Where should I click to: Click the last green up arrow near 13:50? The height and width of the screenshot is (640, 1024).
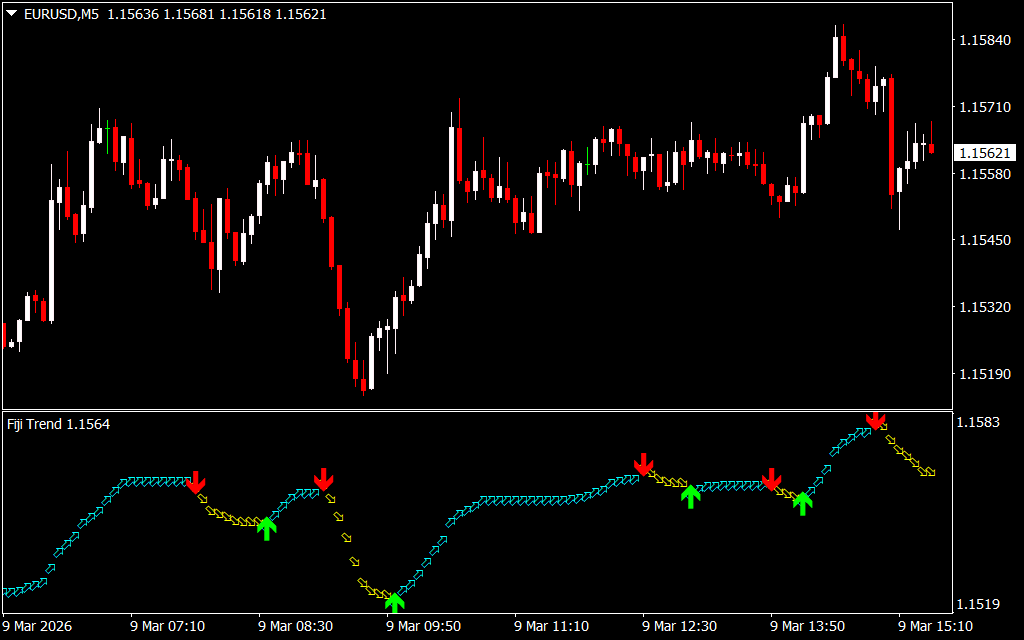(802, 503)
